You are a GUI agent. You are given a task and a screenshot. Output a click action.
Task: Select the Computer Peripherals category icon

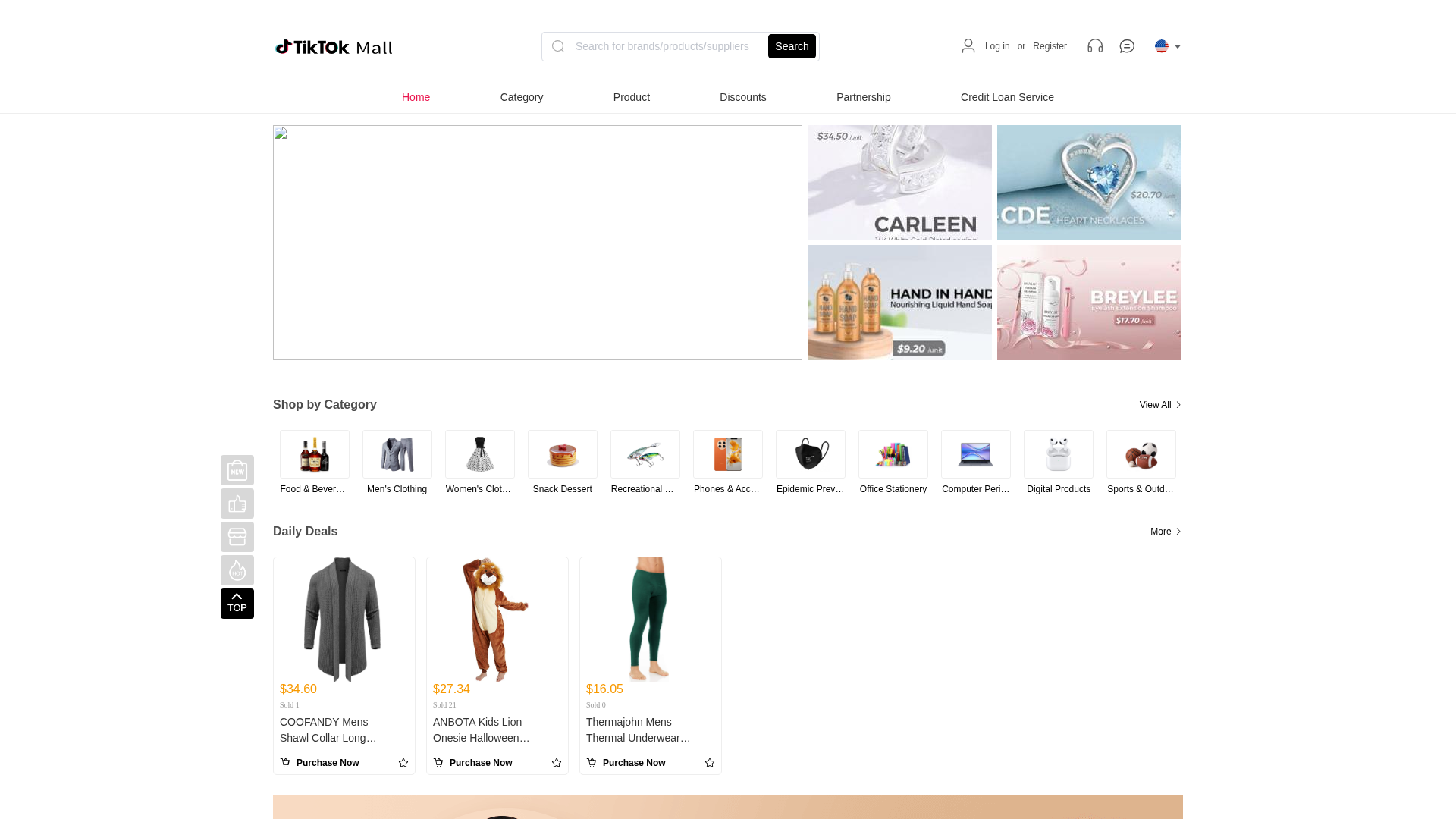(x=976, y=454)
